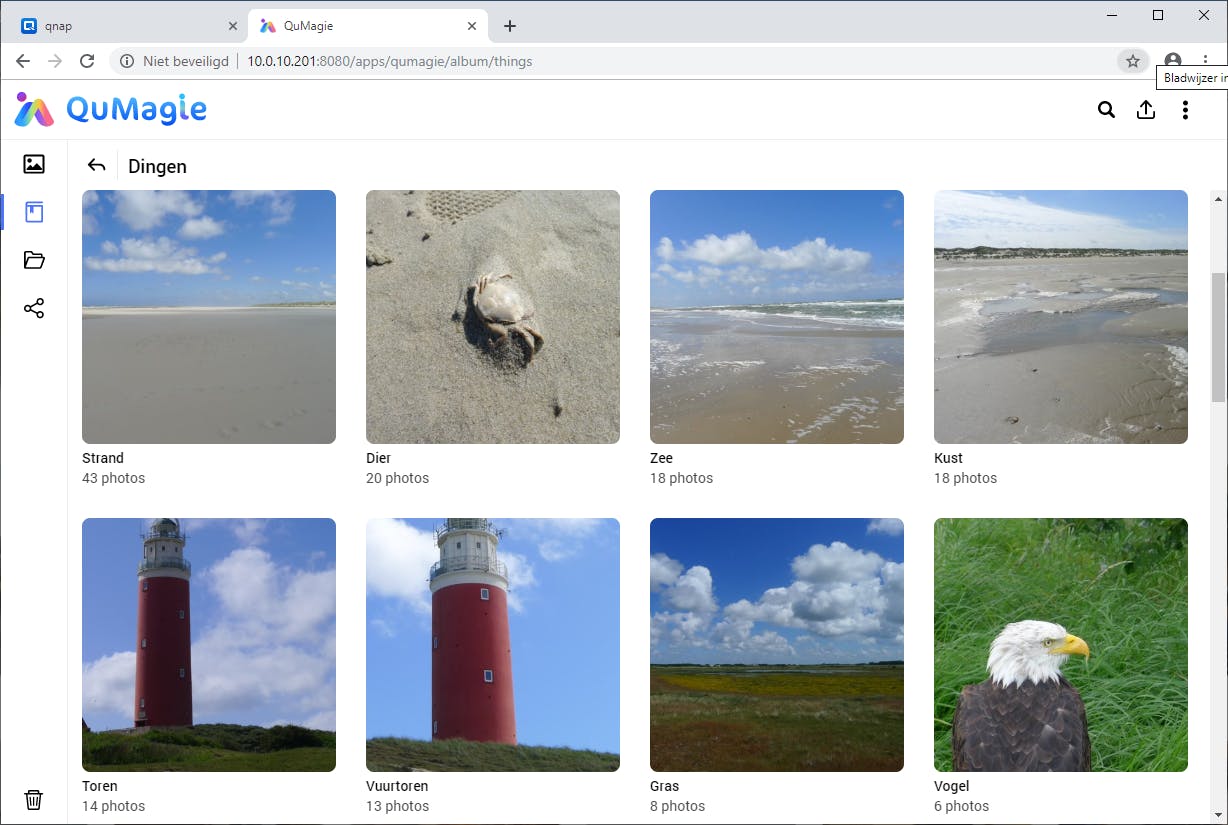Close the QuMagie browser tab
The image size is (1228, 825).
pos(472,26)
